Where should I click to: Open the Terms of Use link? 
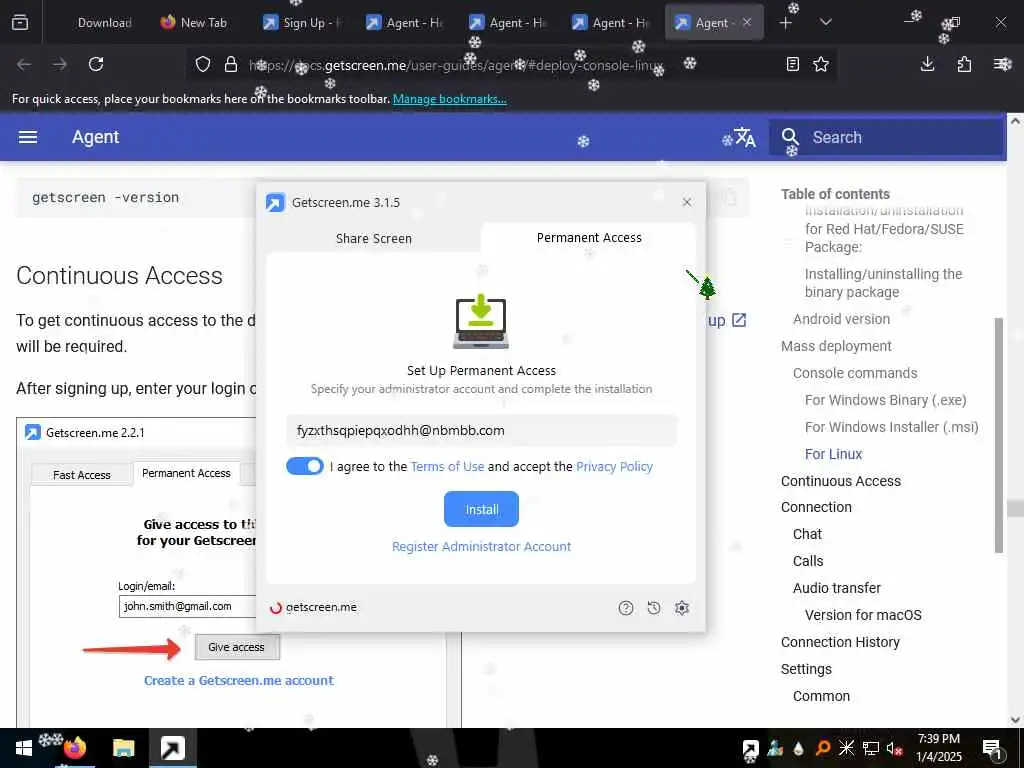447,466
